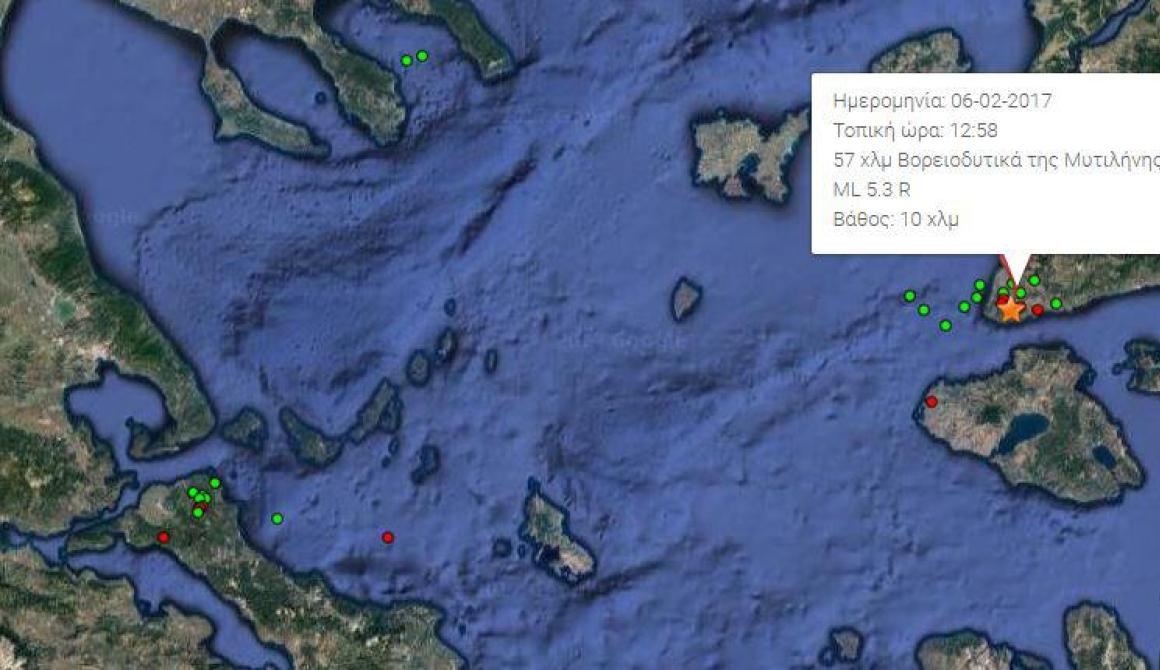Click the orange star epicenter marker
The height and width of the screenshot is (670, 1160).
(x=1011, y=308)
